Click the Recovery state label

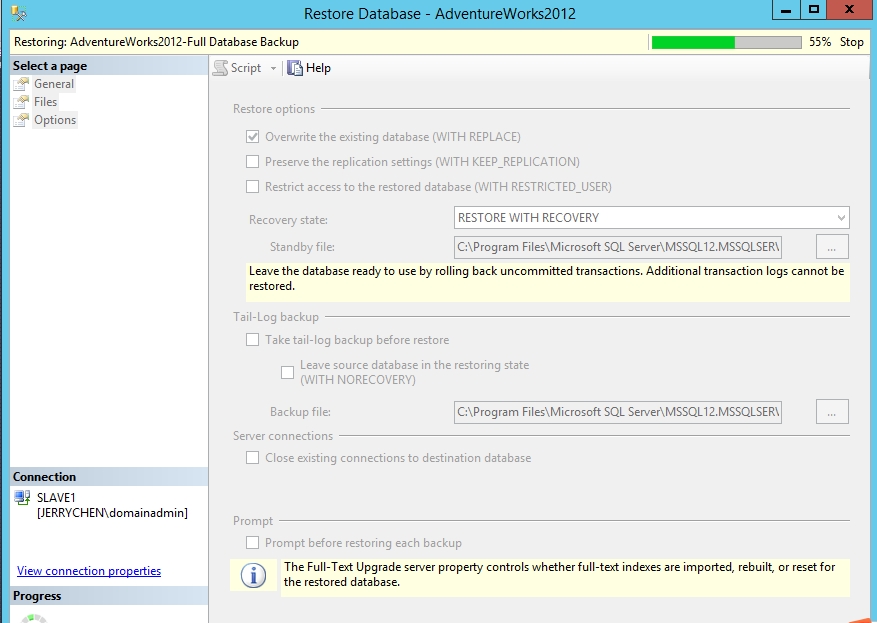point(289,220)
